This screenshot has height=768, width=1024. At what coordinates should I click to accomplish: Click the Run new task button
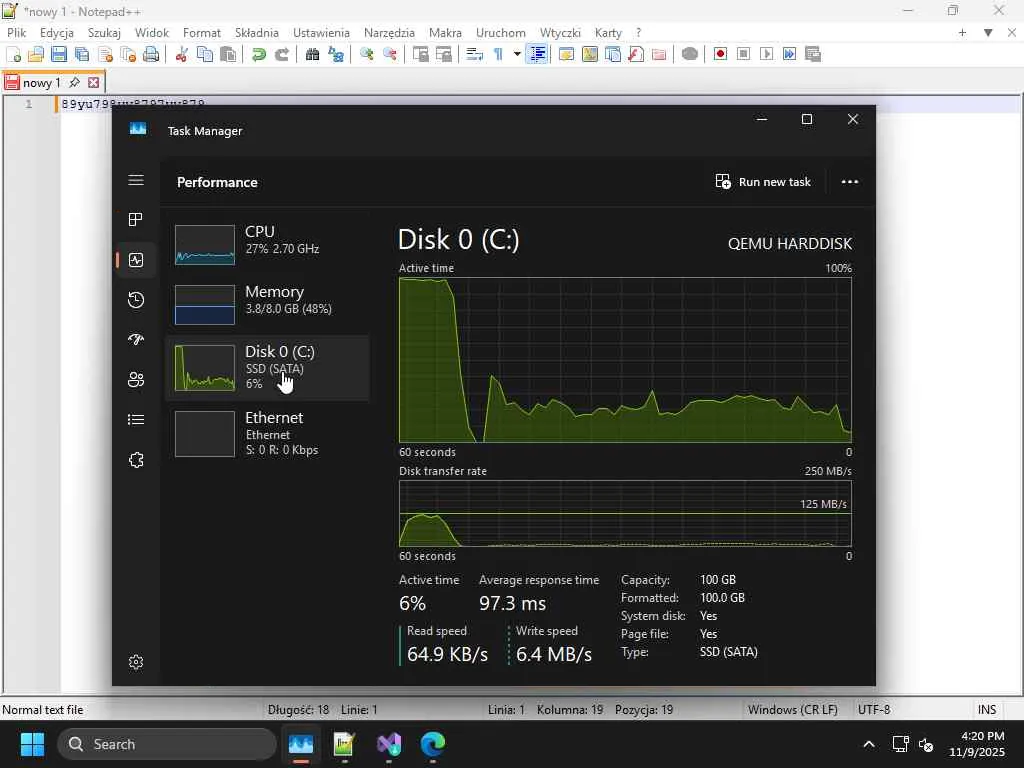click(x=763, y=182)
